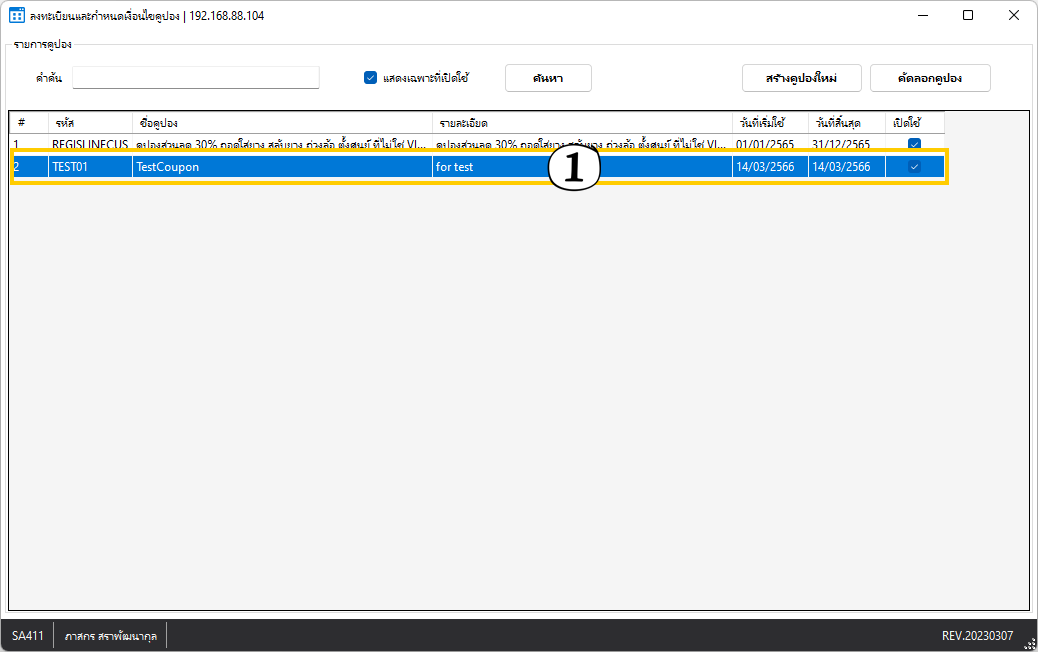Focus the คำค้น search text field
Viewport: 1038px width, 652px height.
(195, 78)
